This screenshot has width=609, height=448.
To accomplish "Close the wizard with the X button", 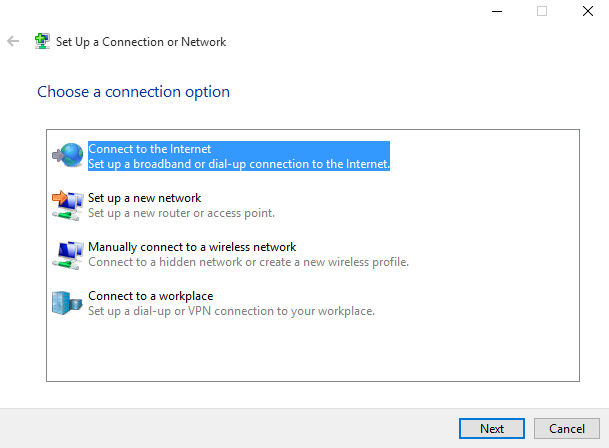I will pyautogui.click(x=588, y=11).
